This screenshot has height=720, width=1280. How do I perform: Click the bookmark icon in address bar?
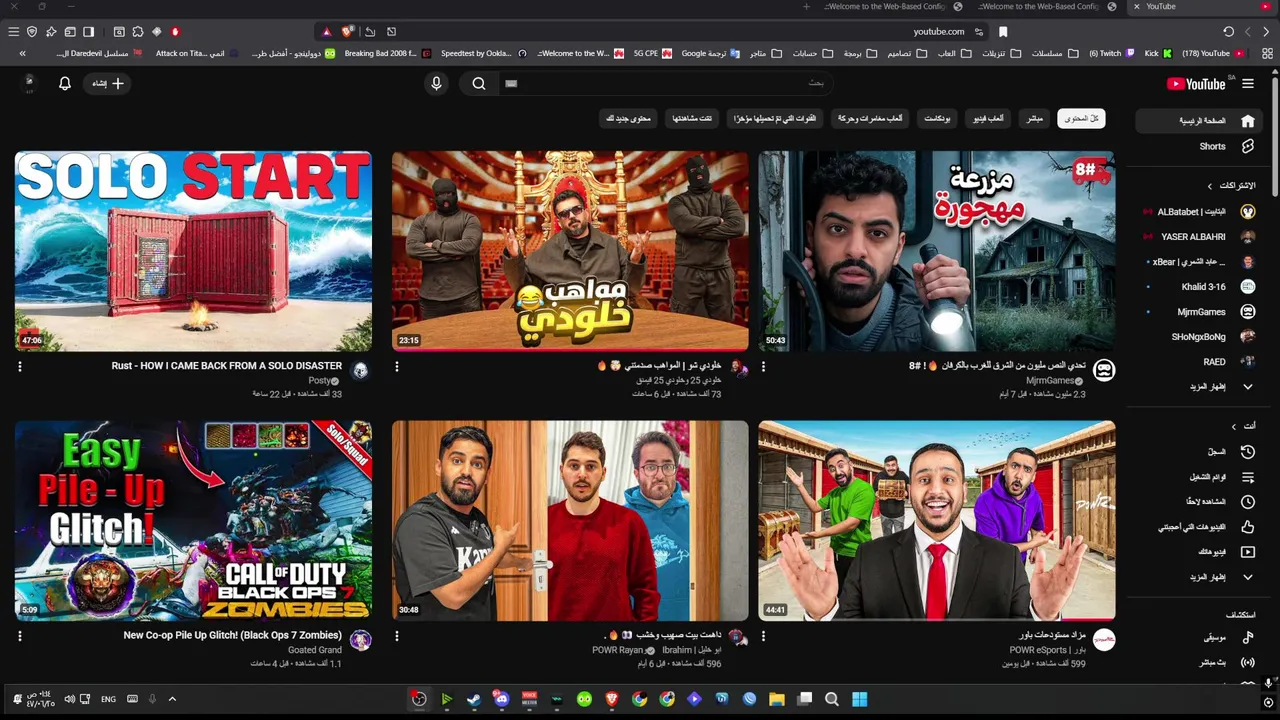[1003, 32]
